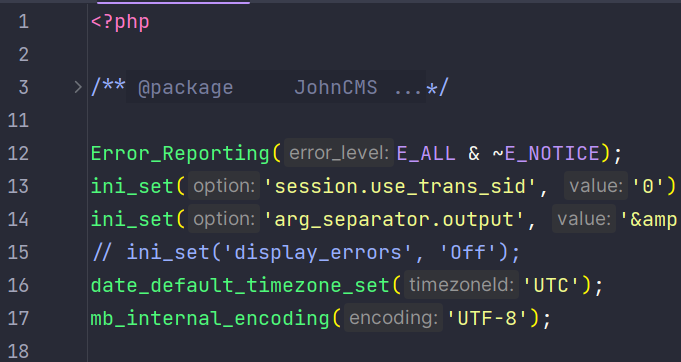Click the 'UTC' string literal
The height and width of the screenshot is (362, 681).
(x=551, y=285)
